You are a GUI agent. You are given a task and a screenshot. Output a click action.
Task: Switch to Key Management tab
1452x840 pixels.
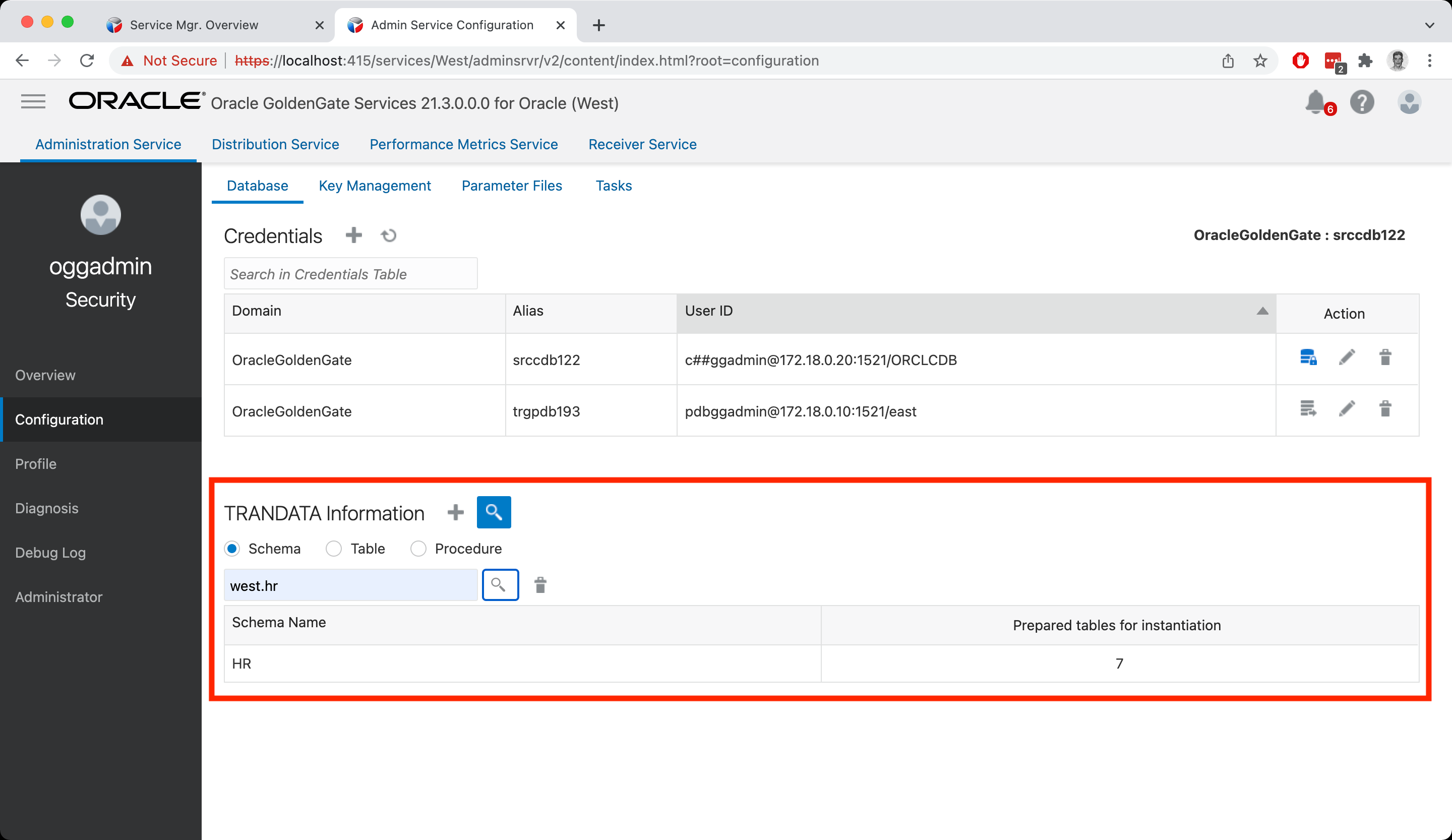(x=375, y=186)
